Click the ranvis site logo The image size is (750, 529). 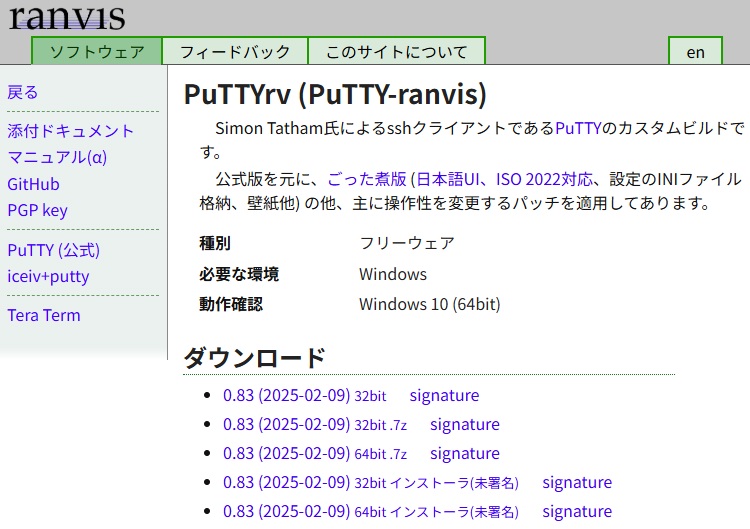67,17
